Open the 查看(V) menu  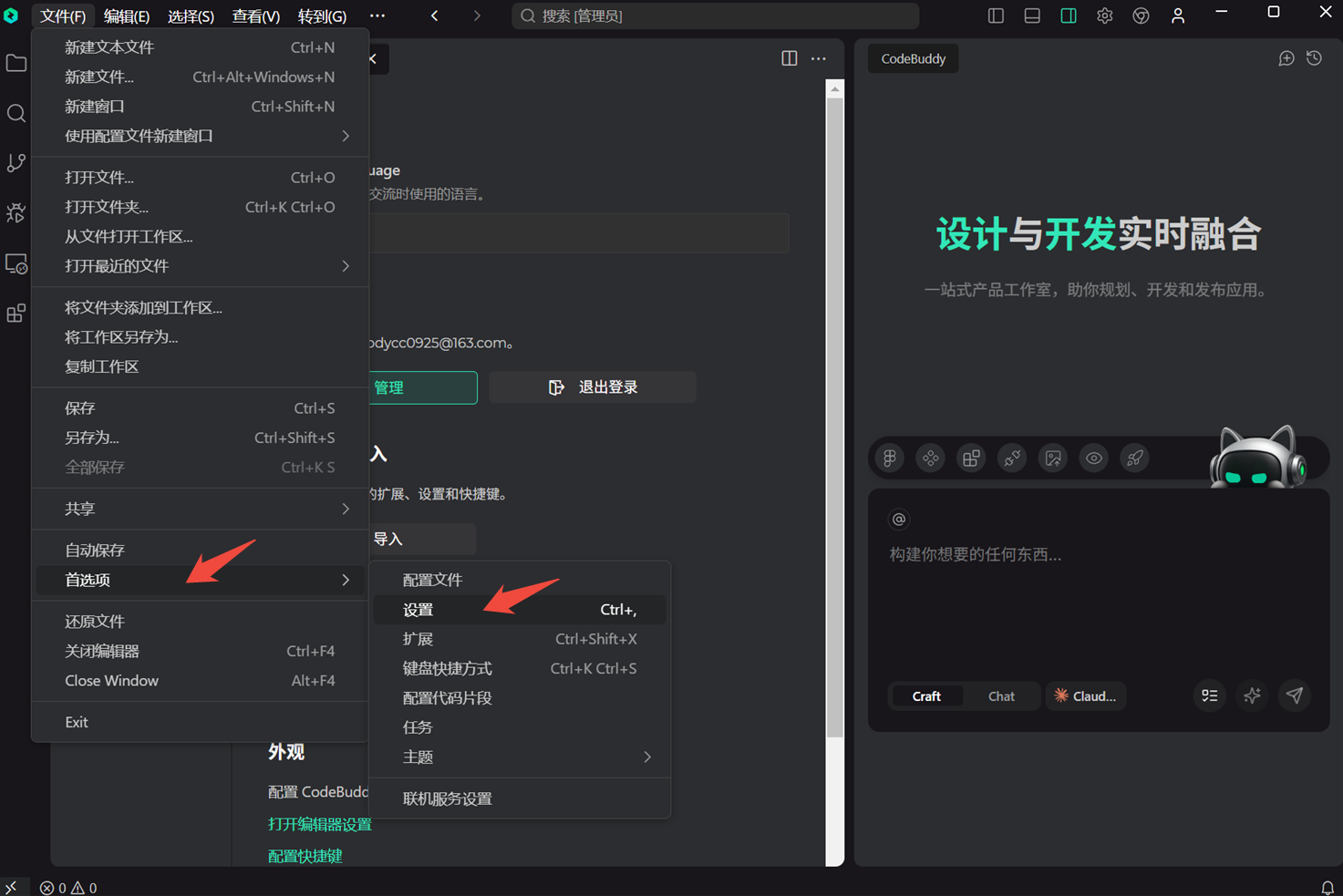click(256, 16)
